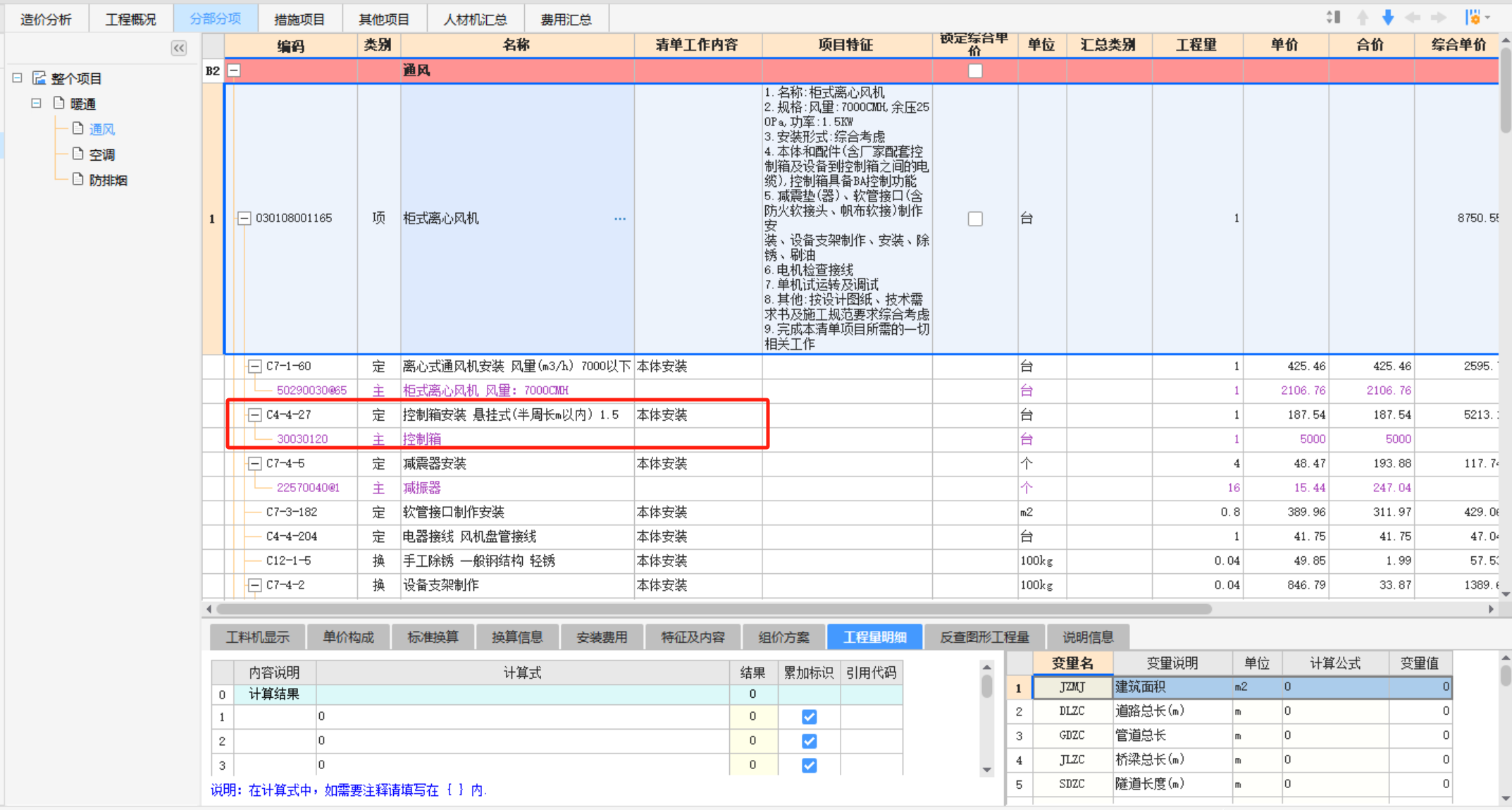Click code C4-4-204
Viewport: 1512px width, 810px height.
(x=292, y=536)
